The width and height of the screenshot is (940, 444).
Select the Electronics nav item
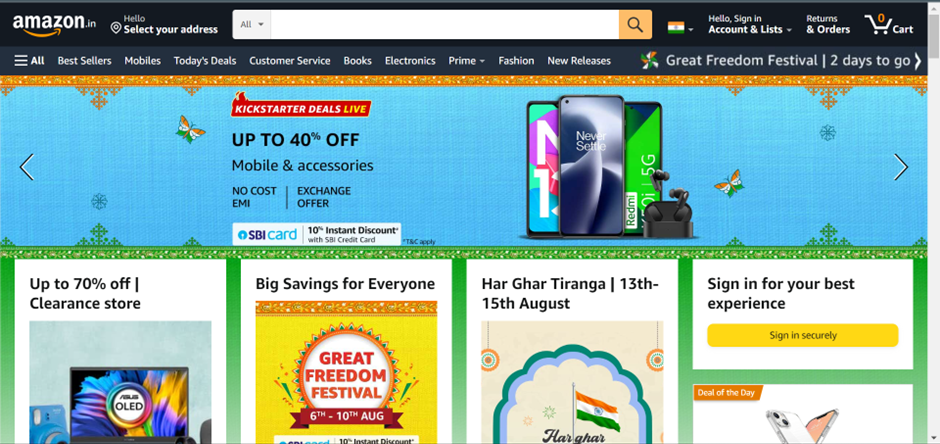click(410, 61)
